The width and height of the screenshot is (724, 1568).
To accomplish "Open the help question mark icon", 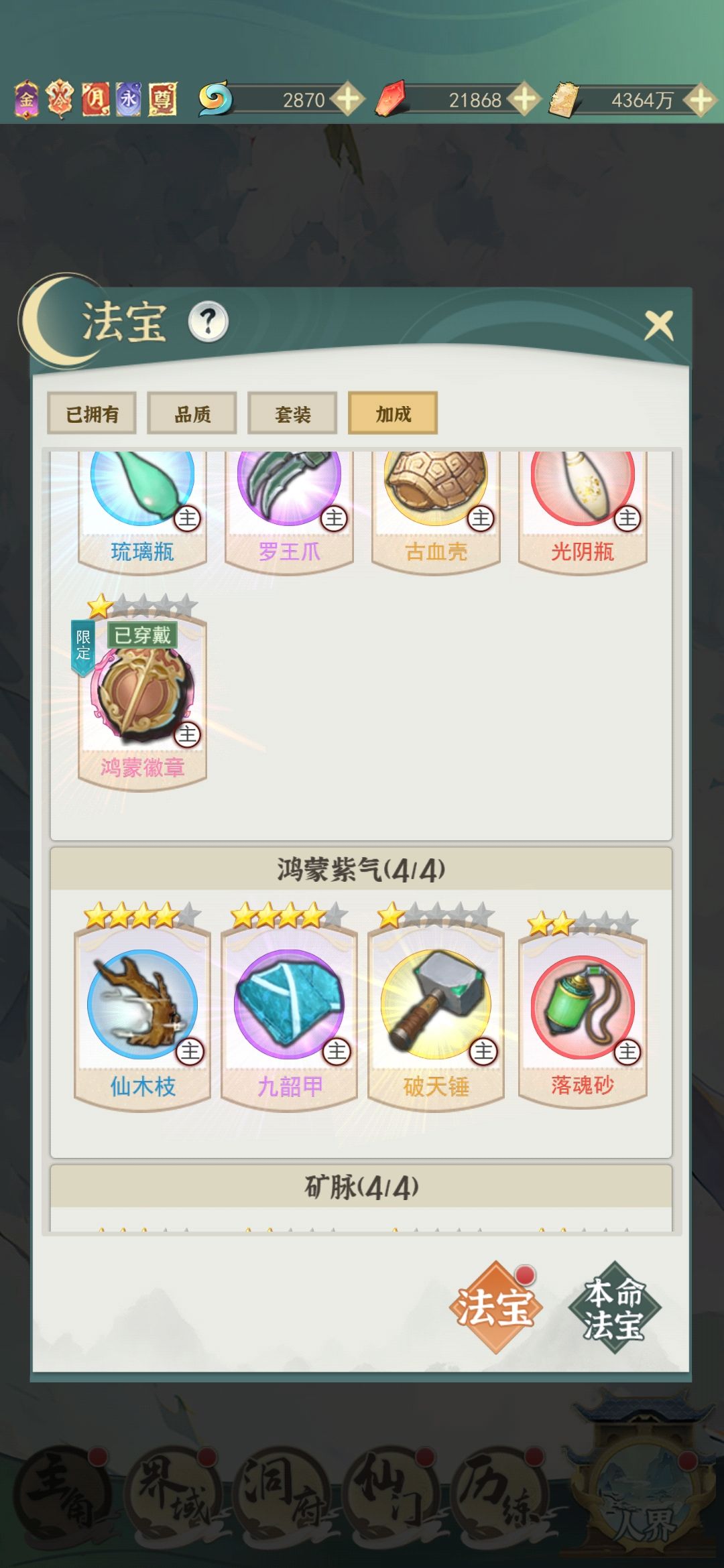I will click(x=208, y=322).
